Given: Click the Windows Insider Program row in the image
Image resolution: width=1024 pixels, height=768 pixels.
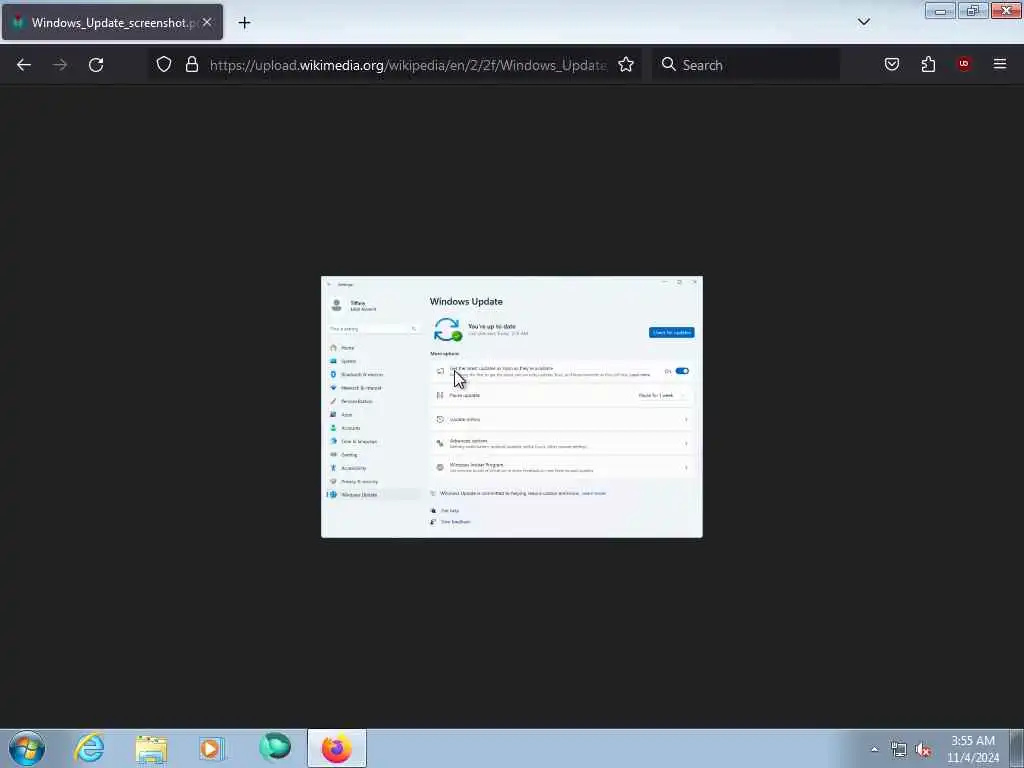Looking at the screenshot, I should pyautogui.click(x=562, y=468).
